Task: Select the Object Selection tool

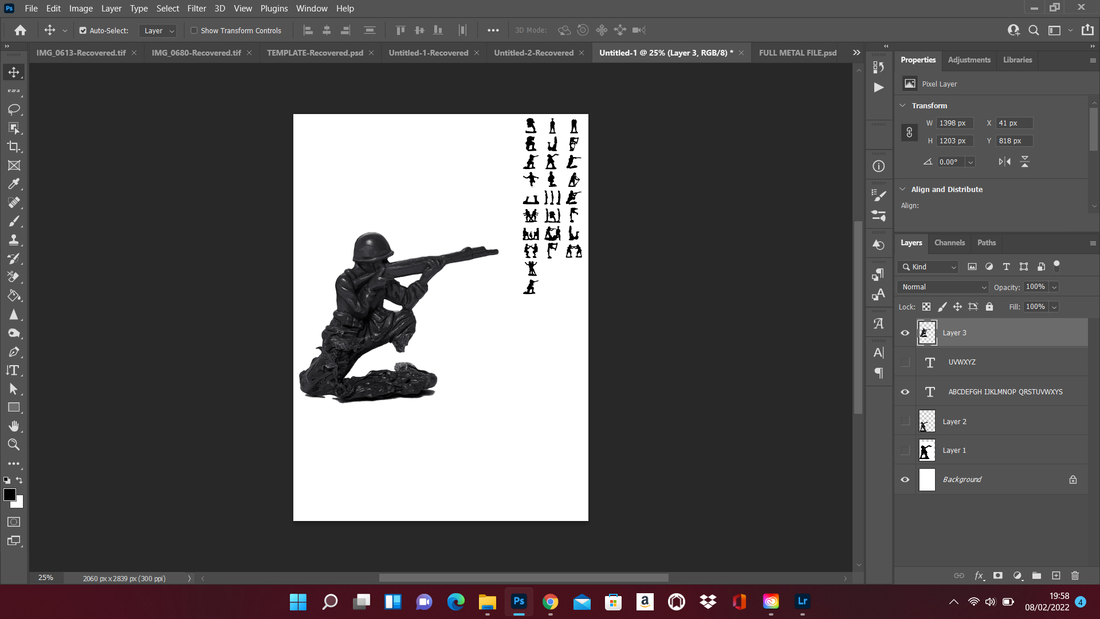Action: coord(13,128)
